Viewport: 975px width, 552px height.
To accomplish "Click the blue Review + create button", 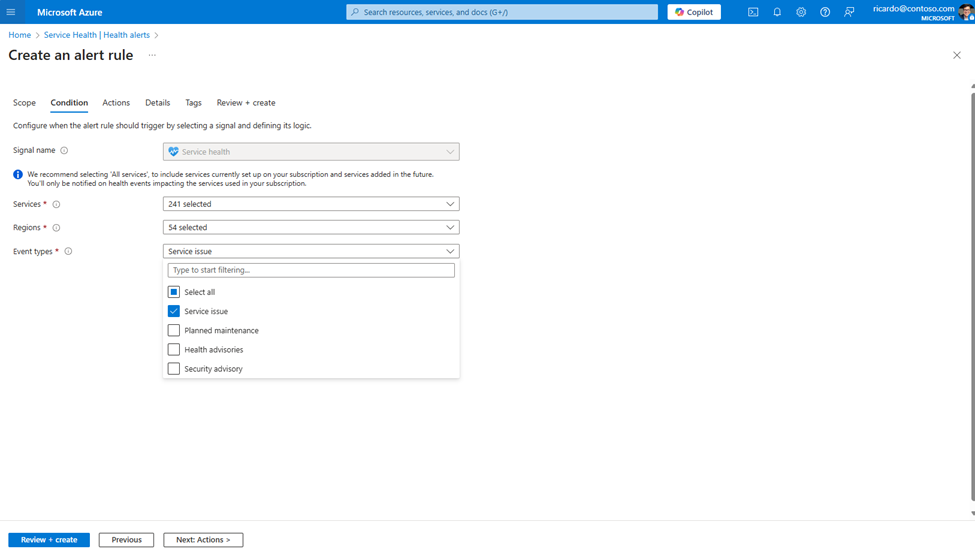I will click(49, 540).
